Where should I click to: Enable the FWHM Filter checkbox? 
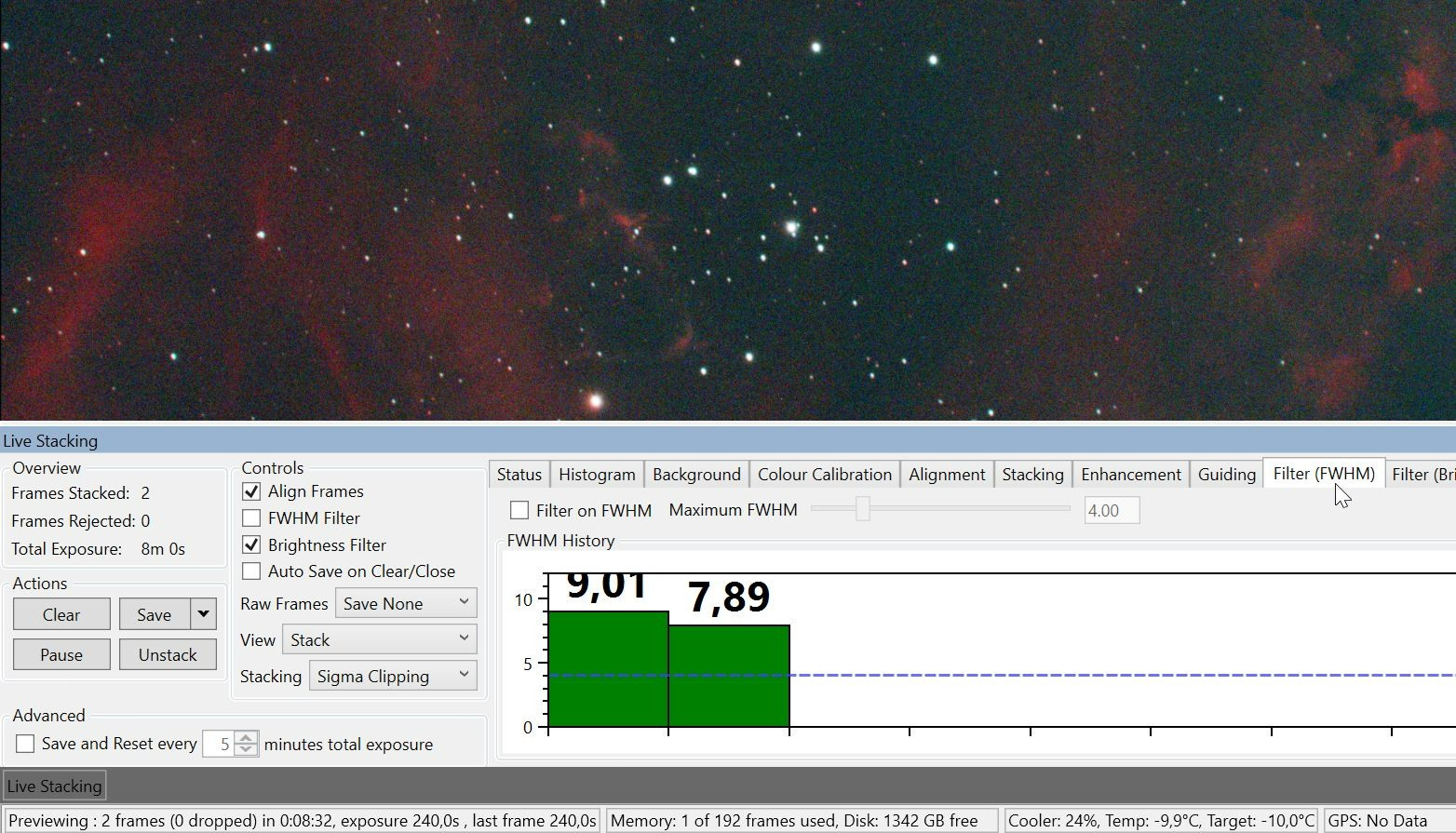(251, 518)
